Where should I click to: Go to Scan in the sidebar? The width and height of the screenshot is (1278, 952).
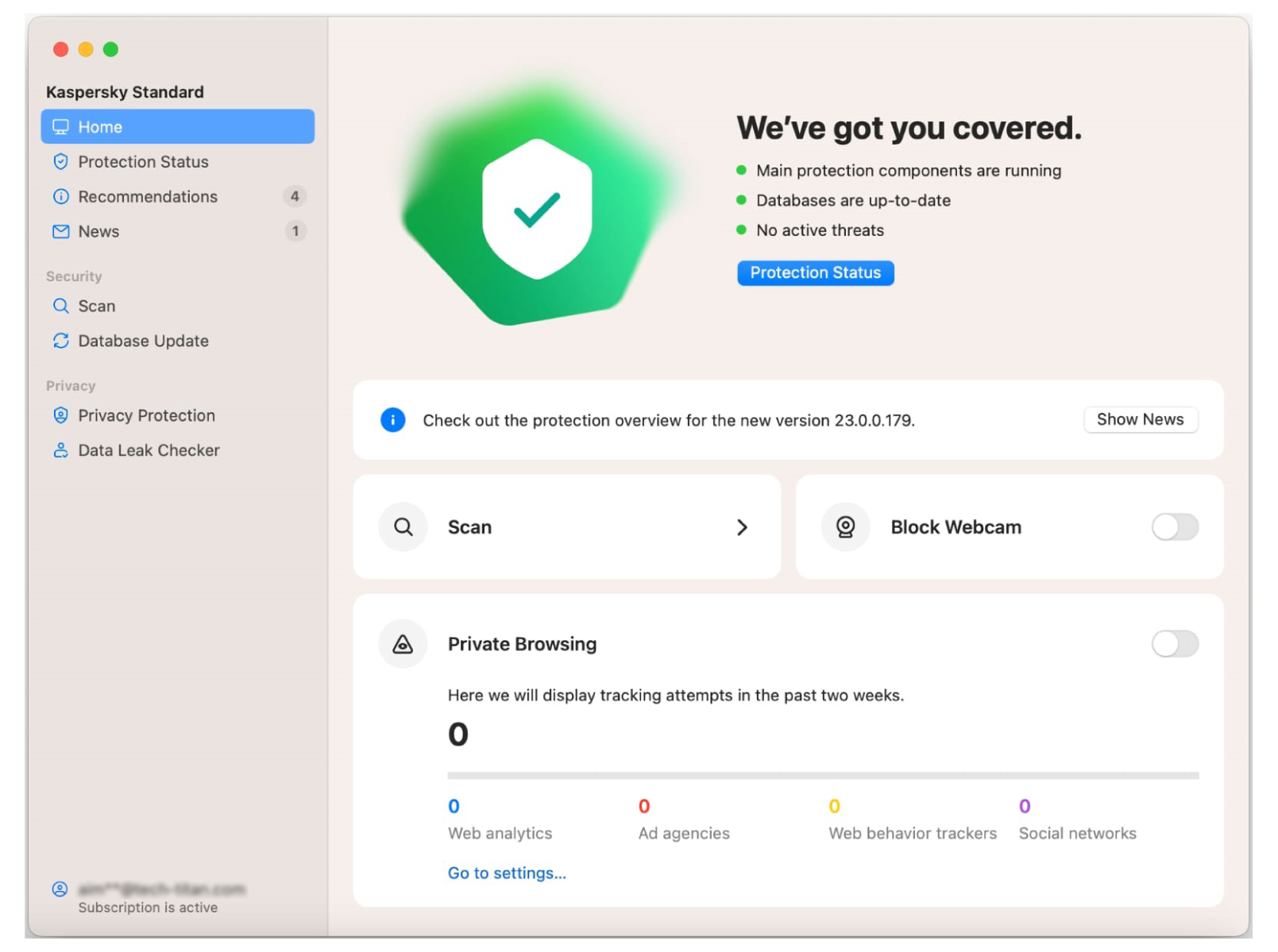coord(178,306)
